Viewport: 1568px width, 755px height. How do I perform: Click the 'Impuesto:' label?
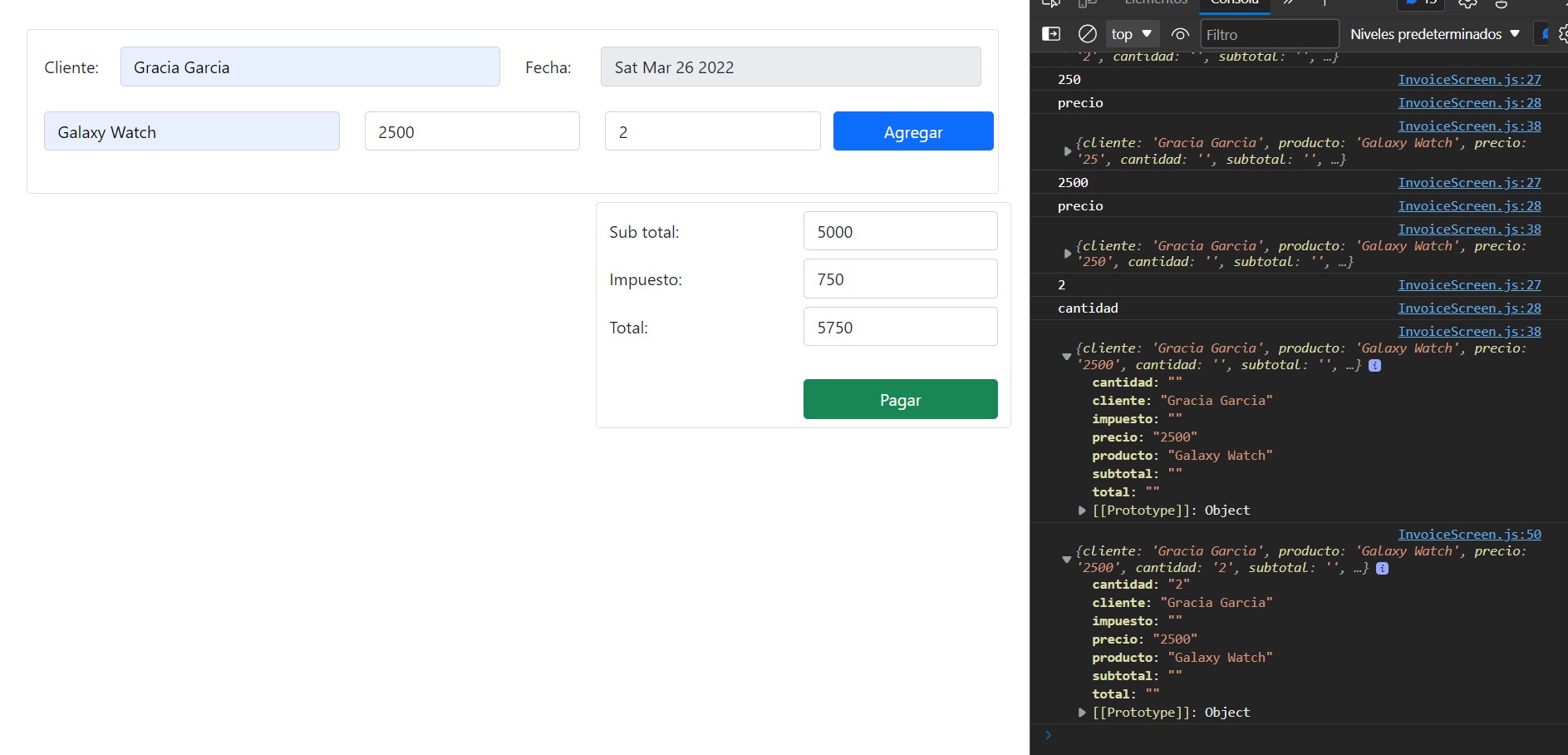(x=646, y=279)
